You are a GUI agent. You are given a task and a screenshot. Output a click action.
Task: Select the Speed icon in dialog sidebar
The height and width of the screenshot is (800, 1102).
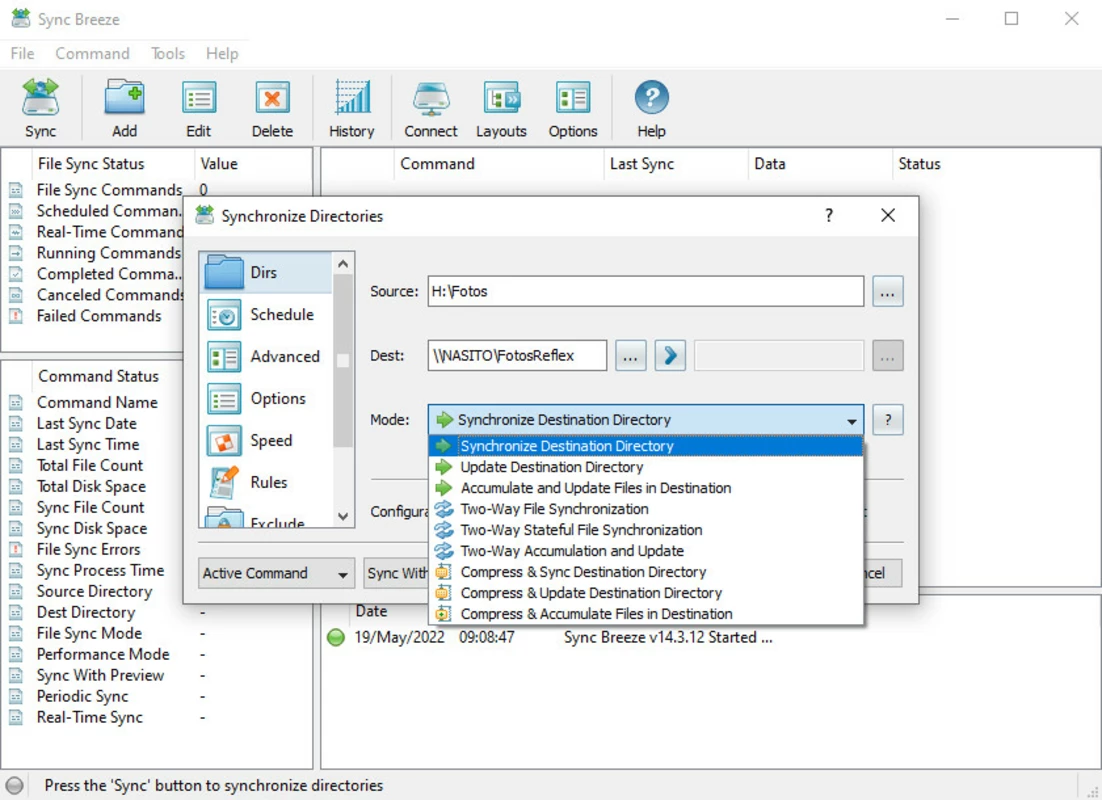(224, 441)
